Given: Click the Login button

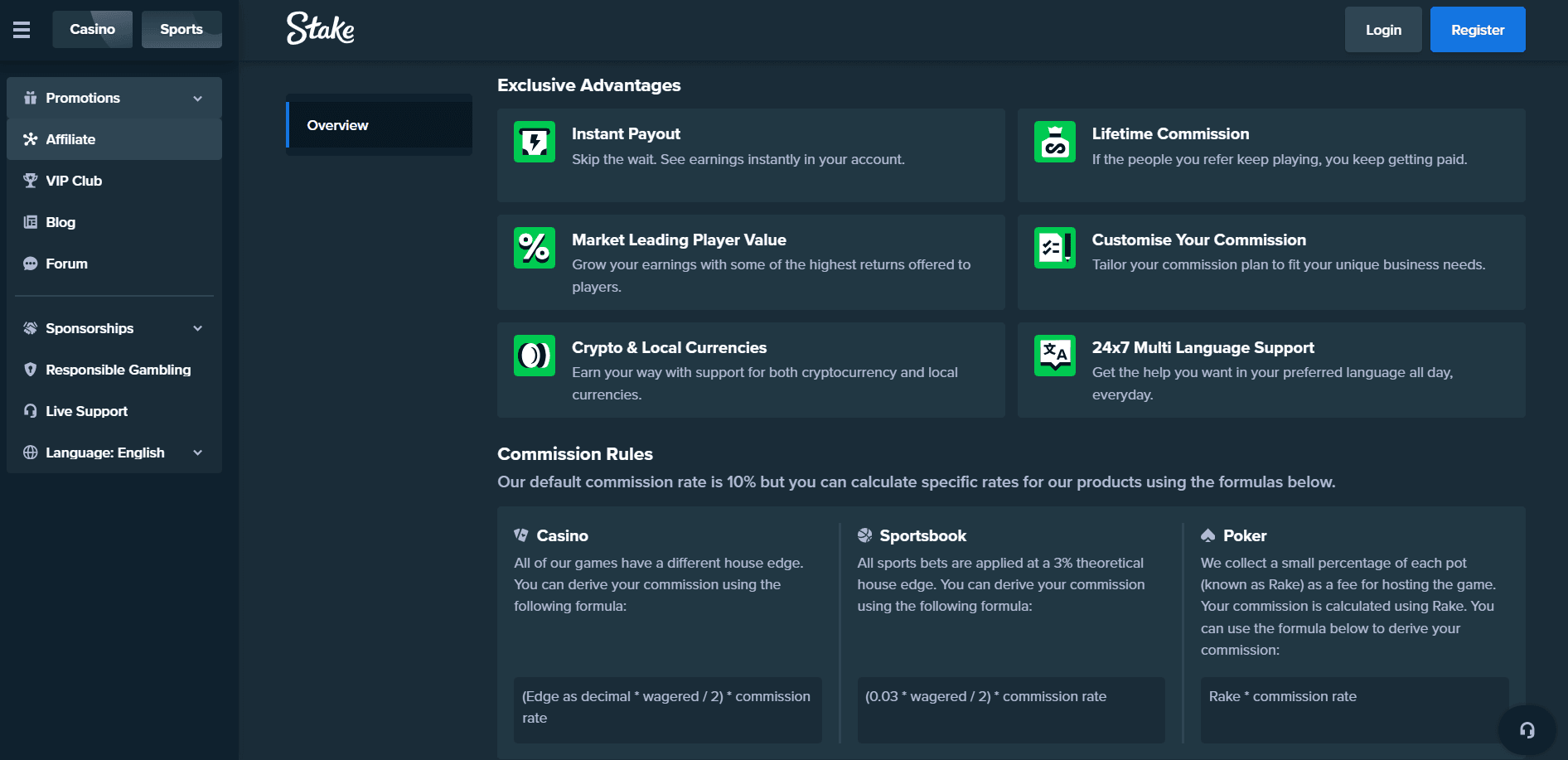Looking at the screenshot, I should click(x=1383, y=30).
